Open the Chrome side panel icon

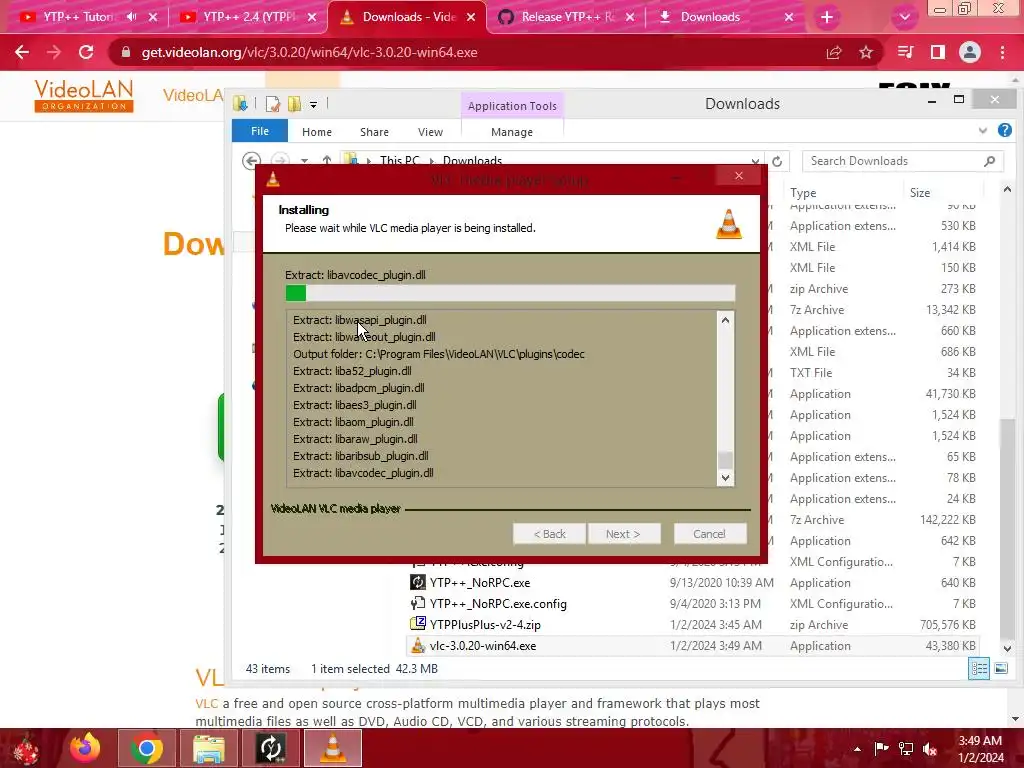tap(938, 52)
